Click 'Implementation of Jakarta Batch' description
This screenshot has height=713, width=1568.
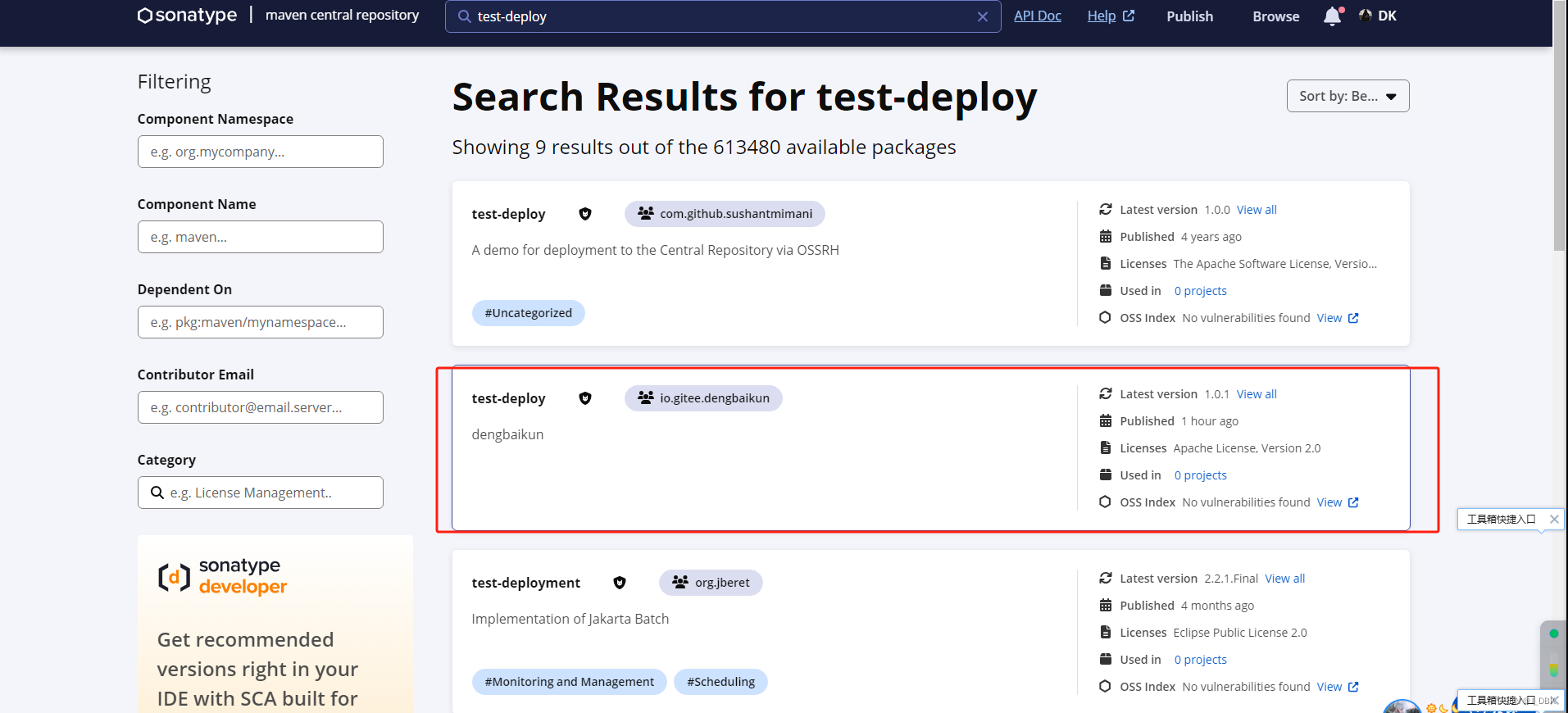tap(570, 619)
